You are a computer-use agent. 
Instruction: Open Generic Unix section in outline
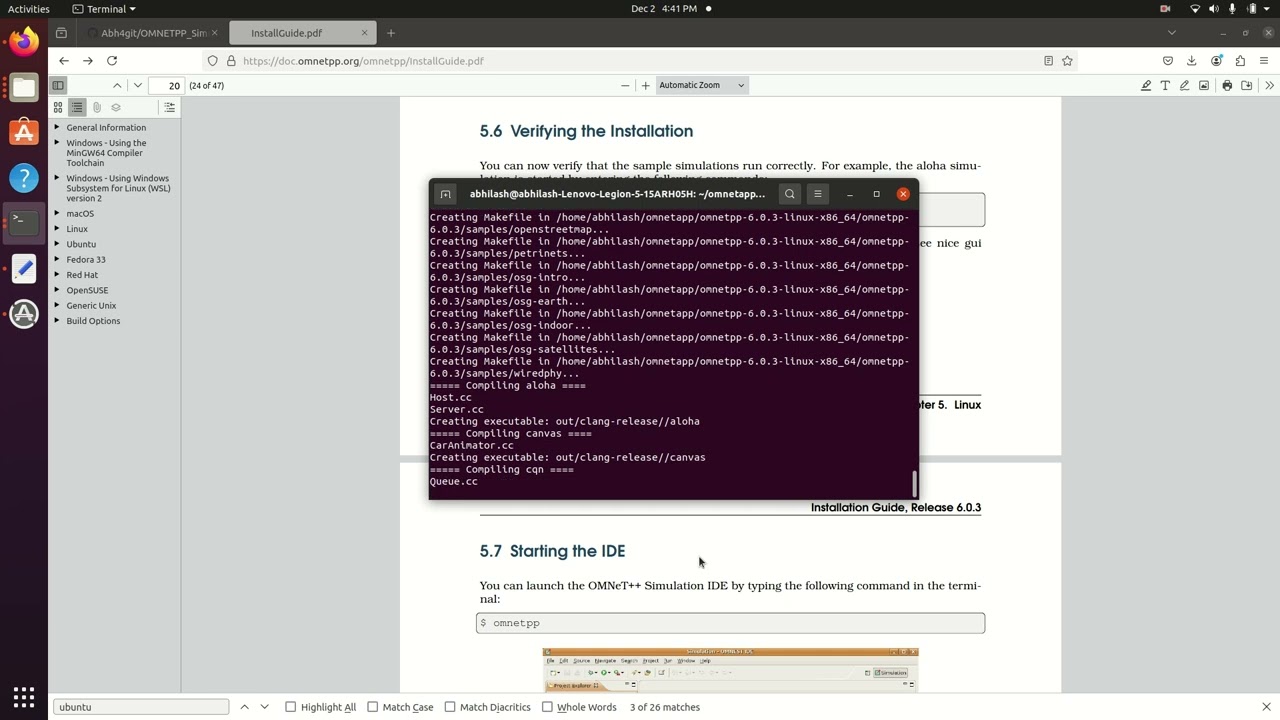[91, 306]
